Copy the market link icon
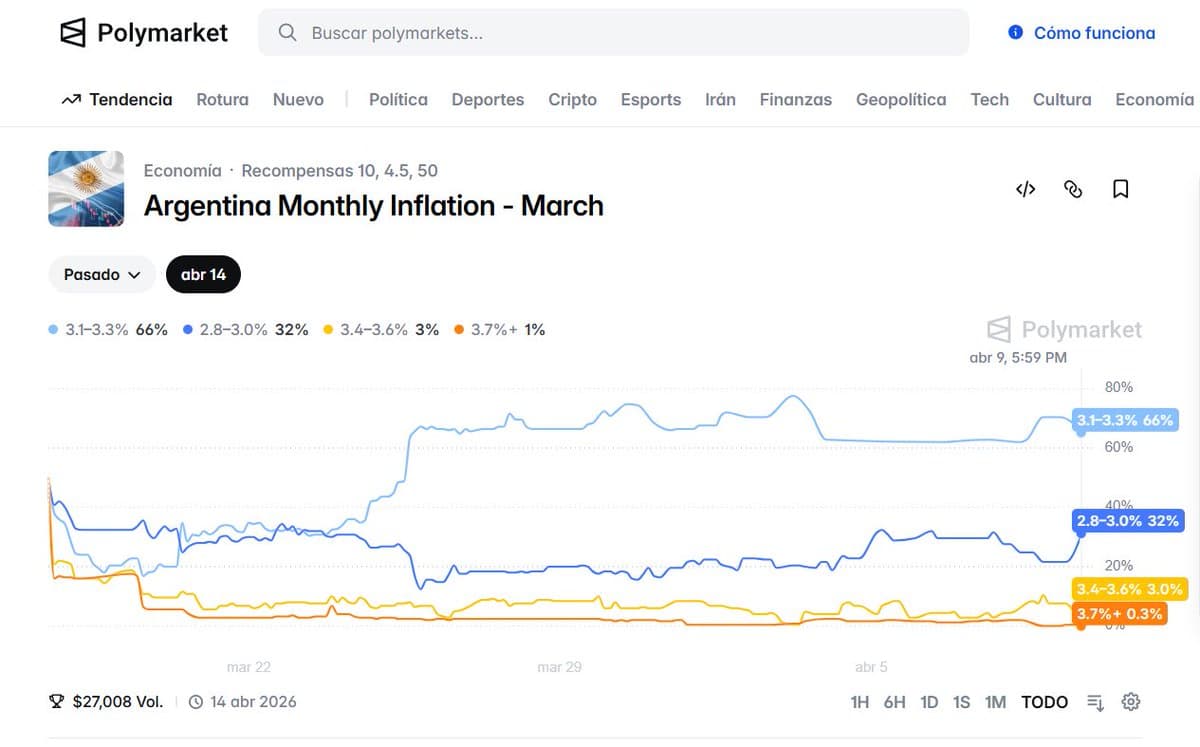This screenshot has width=1200, height=747. (x=1073, y=189)
